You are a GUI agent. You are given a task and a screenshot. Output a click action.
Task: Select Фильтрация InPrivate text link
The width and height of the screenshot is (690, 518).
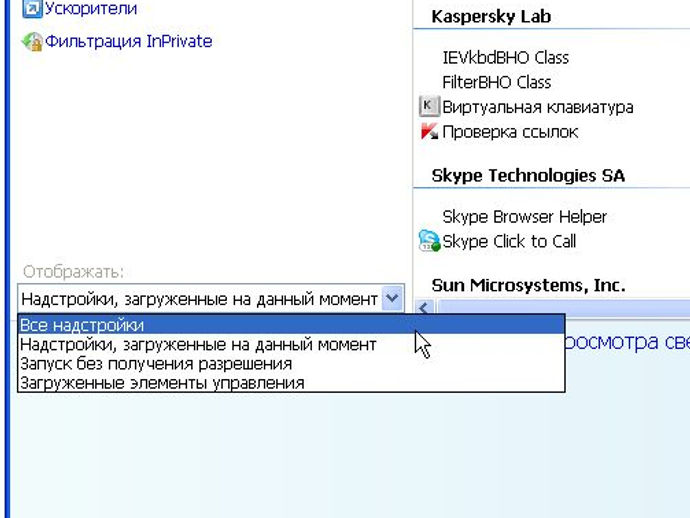click(128, 41)
